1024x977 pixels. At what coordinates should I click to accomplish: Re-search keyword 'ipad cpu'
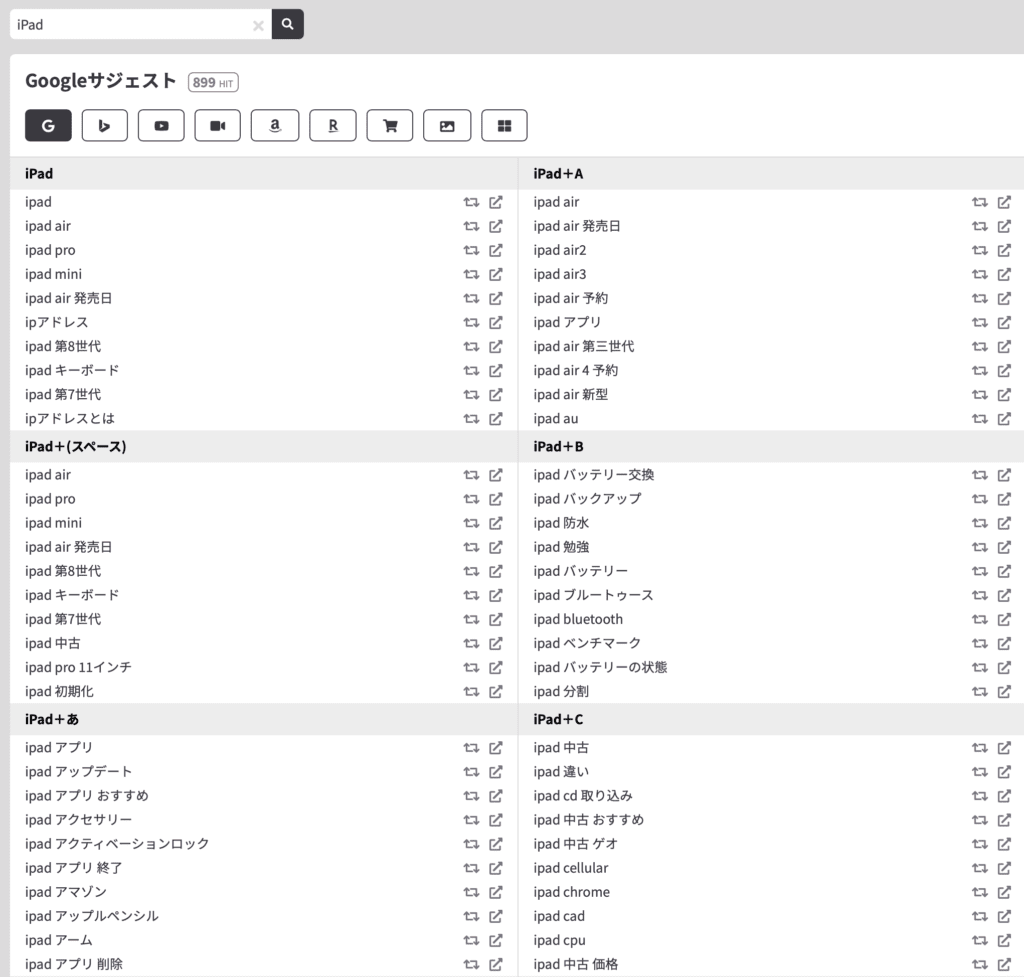(979, 940)
